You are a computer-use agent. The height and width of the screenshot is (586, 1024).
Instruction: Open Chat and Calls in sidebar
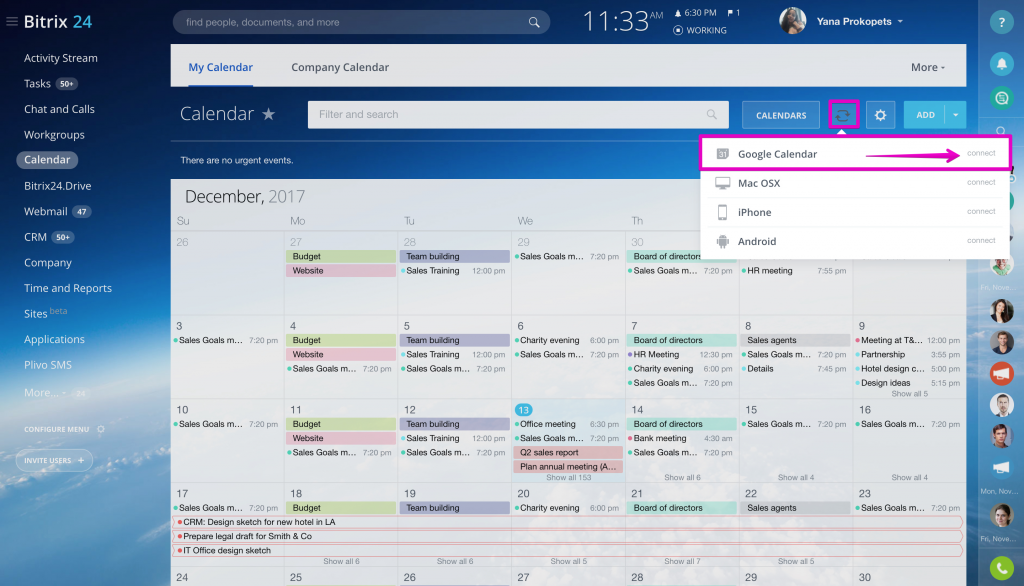pos(59,109)
